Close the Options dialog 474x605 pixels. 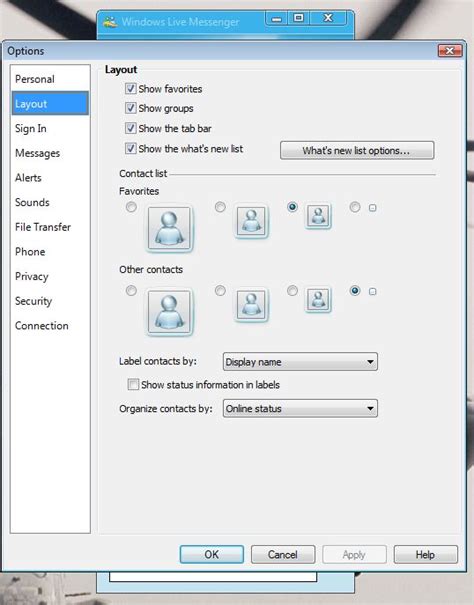[450, 51]
